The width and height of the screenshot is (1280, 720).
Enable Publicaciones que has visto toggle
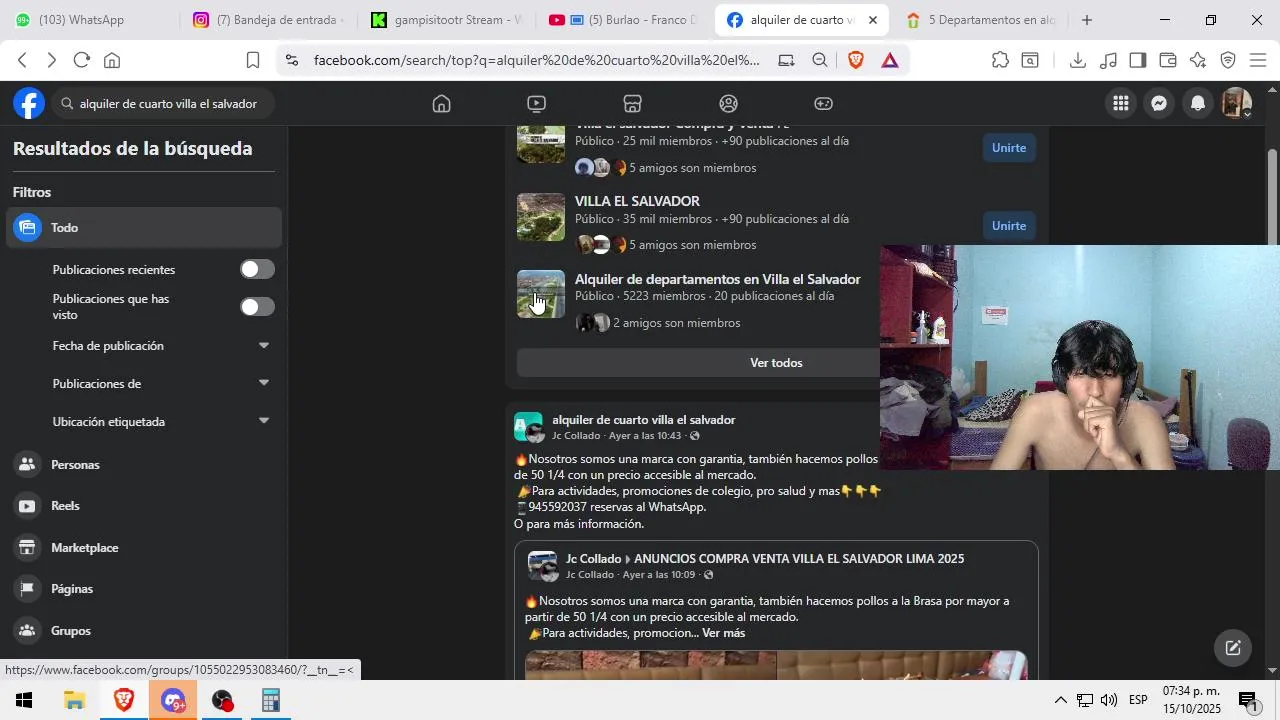pyautogui.click(x=257, y=307)
